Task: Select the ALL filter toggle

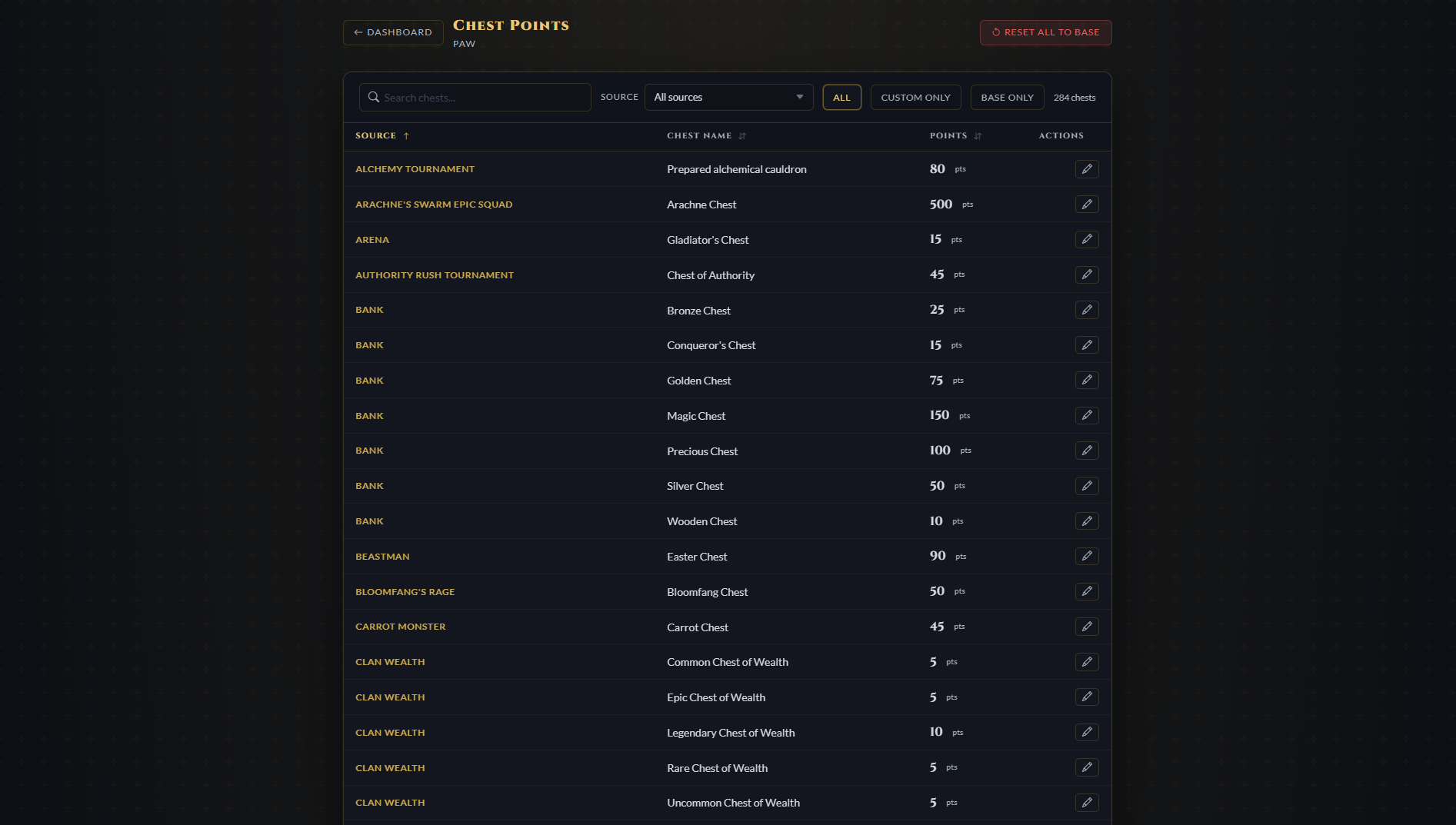Action: [x=841, y=98]
